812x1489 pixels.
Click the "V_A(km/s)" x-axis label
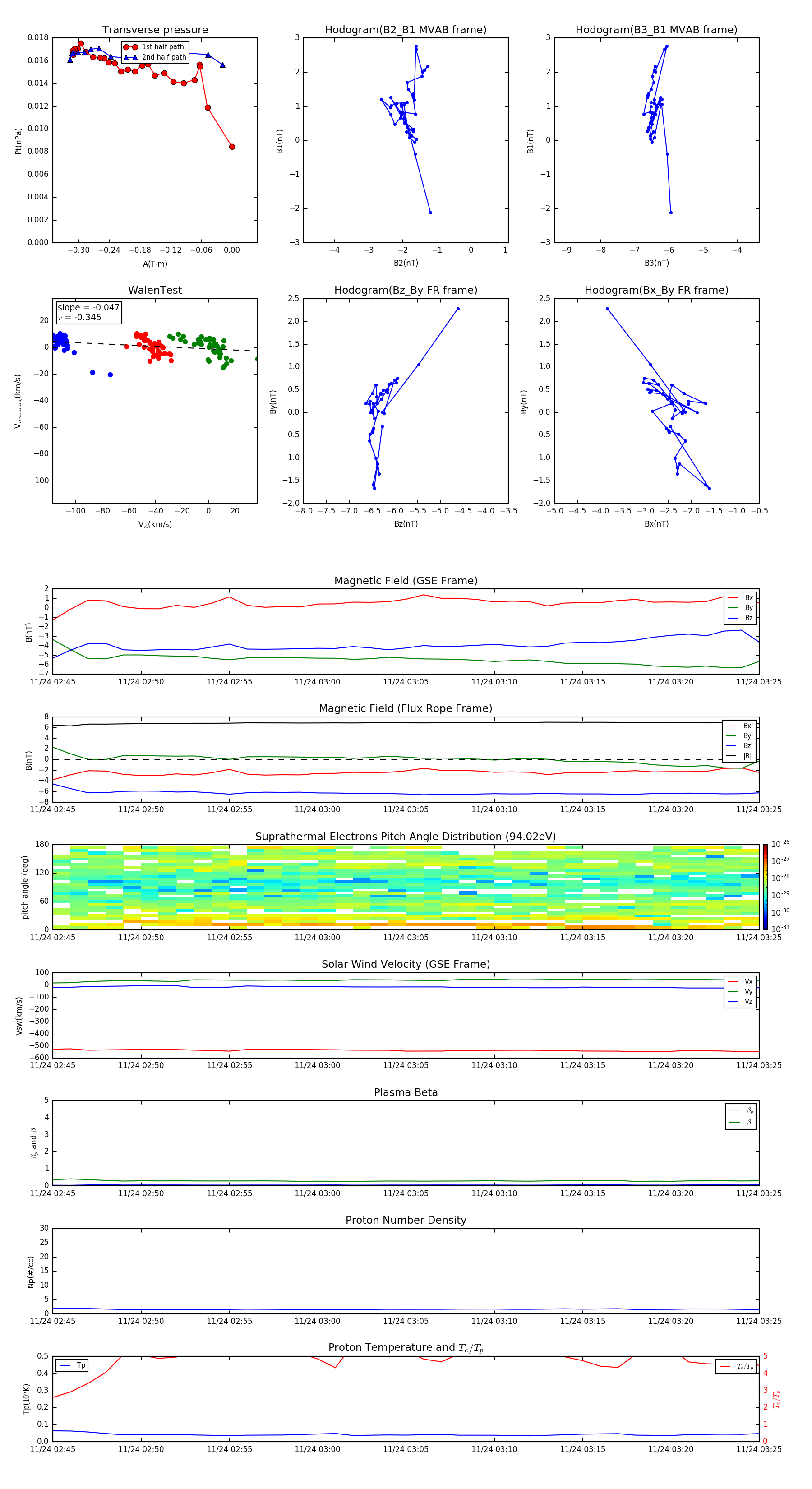tap(155, 524)
